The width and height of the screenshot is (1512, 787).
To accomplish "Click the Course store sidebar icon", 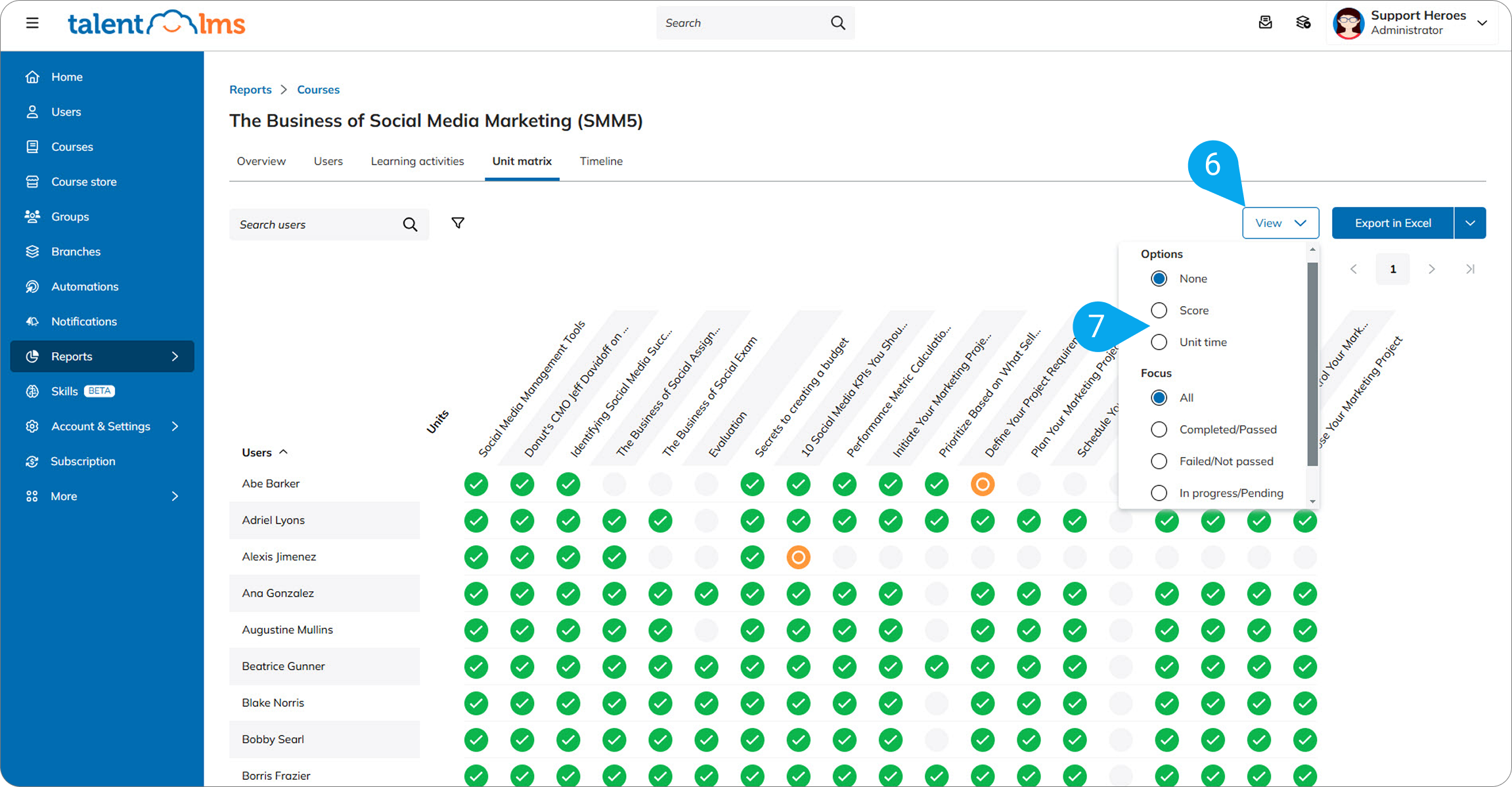I will coord(32,181).
